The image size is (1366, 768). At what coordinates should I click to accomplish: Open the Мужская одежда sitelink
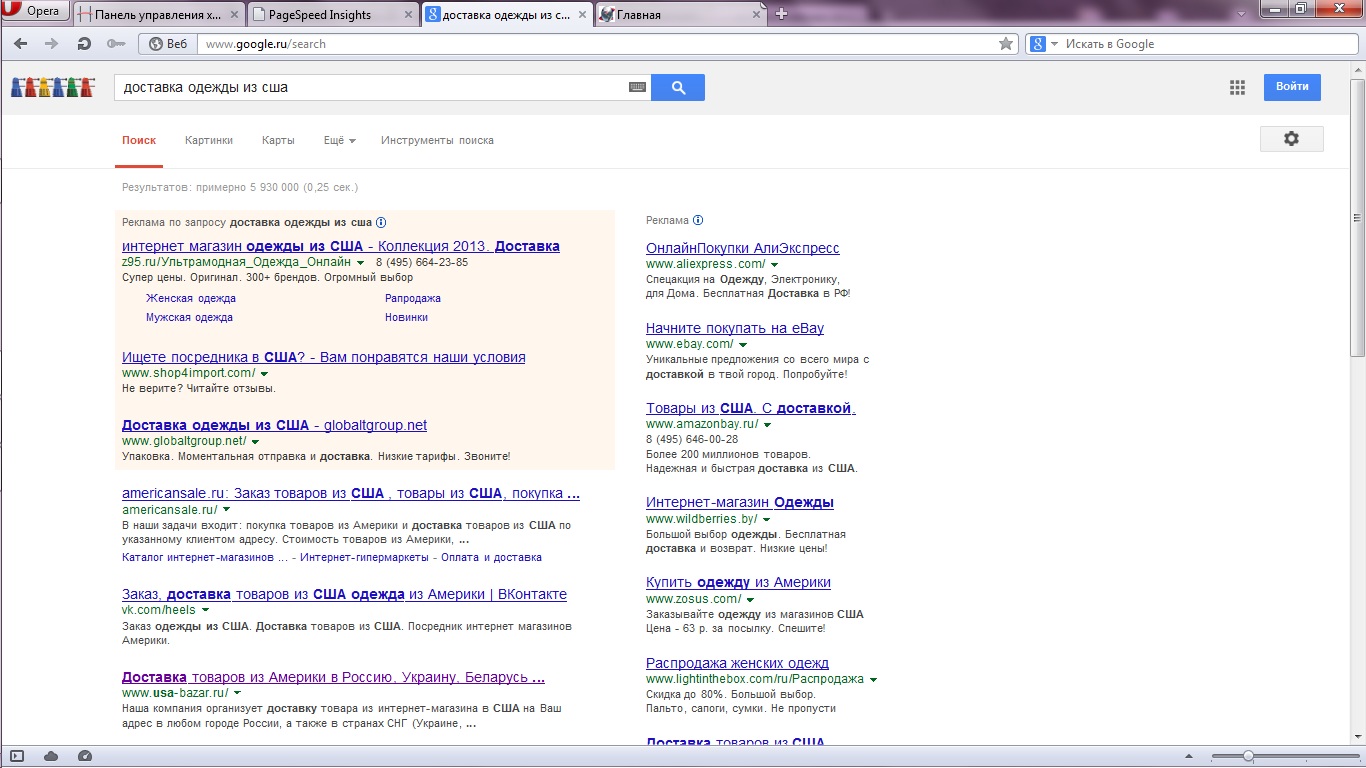189,318
